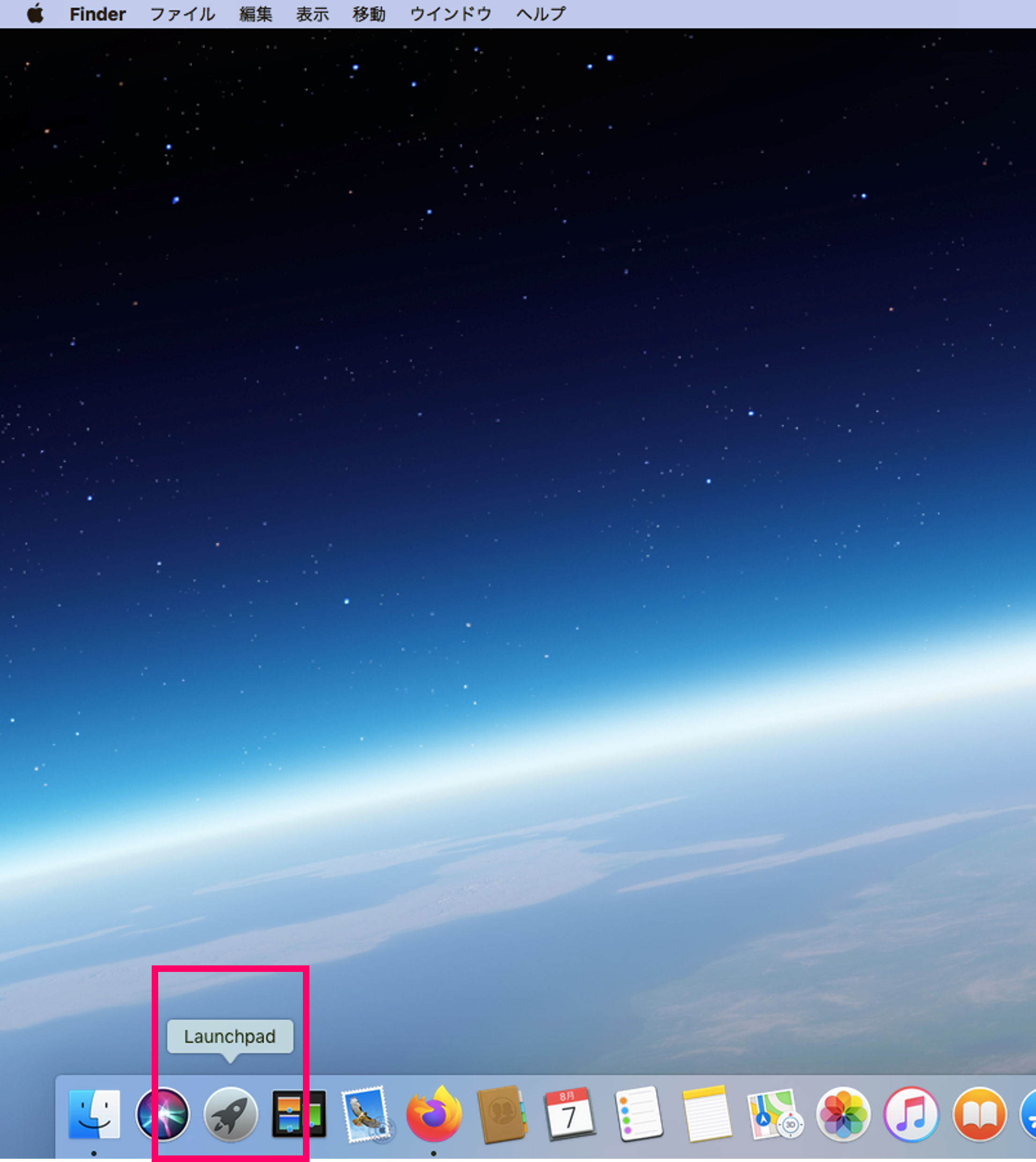This screenshot has height=1162, width=1036.
Task: Open the Mail stamp icon
Action: pyautogui.click(x=367, y=1114)
